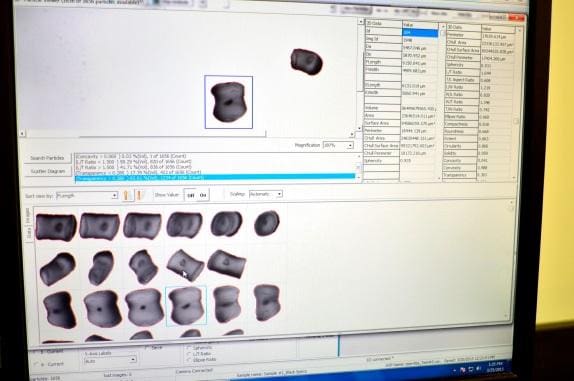Viewport: 574px width, 381px height.
Task: Click the Volume row in the left data table
Action: [x=401, y=108]
